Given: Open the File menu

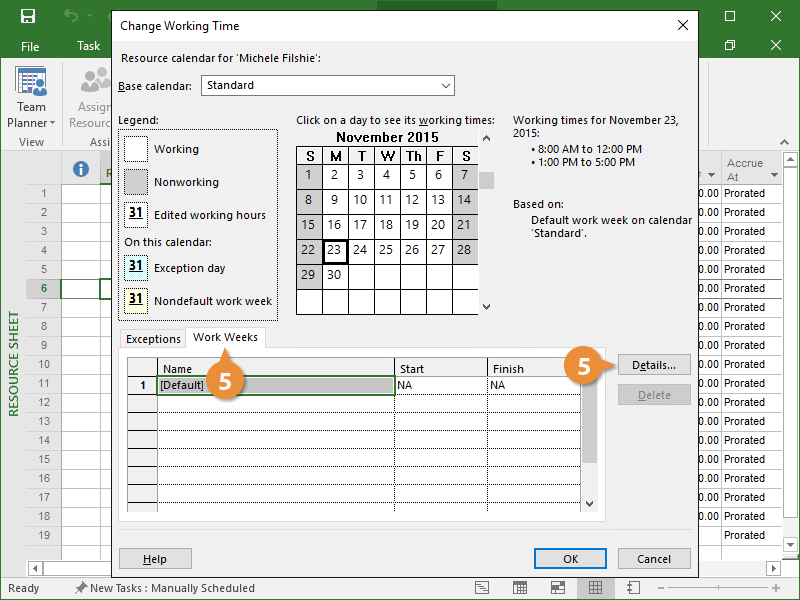Looking at the screenshot, I should [30, 46].
